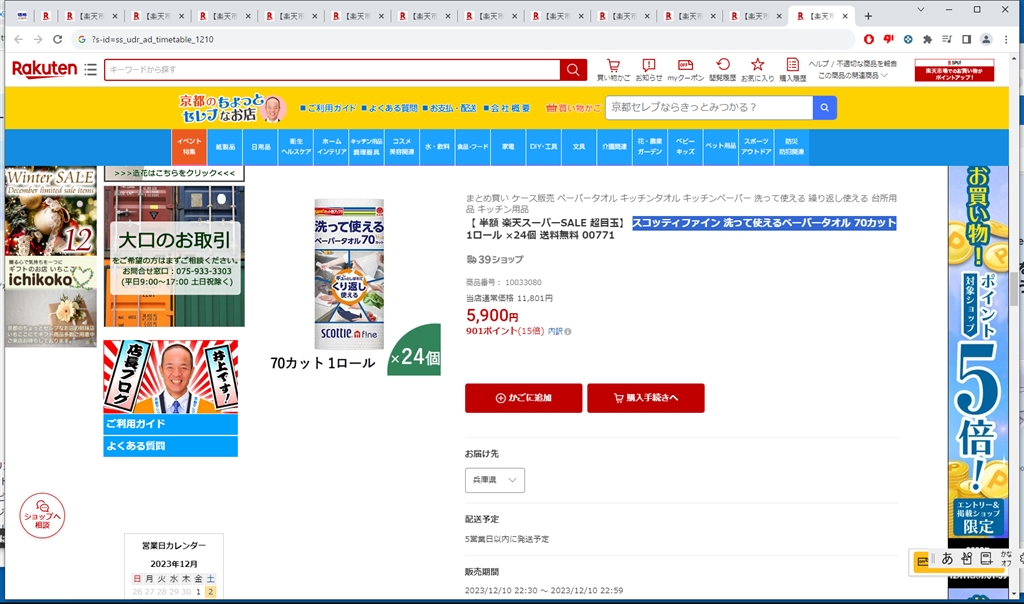The width and height of the screenshot is (1024, 604).
Task: Select the 食品・フード category tab
Action: pos(472,146)
